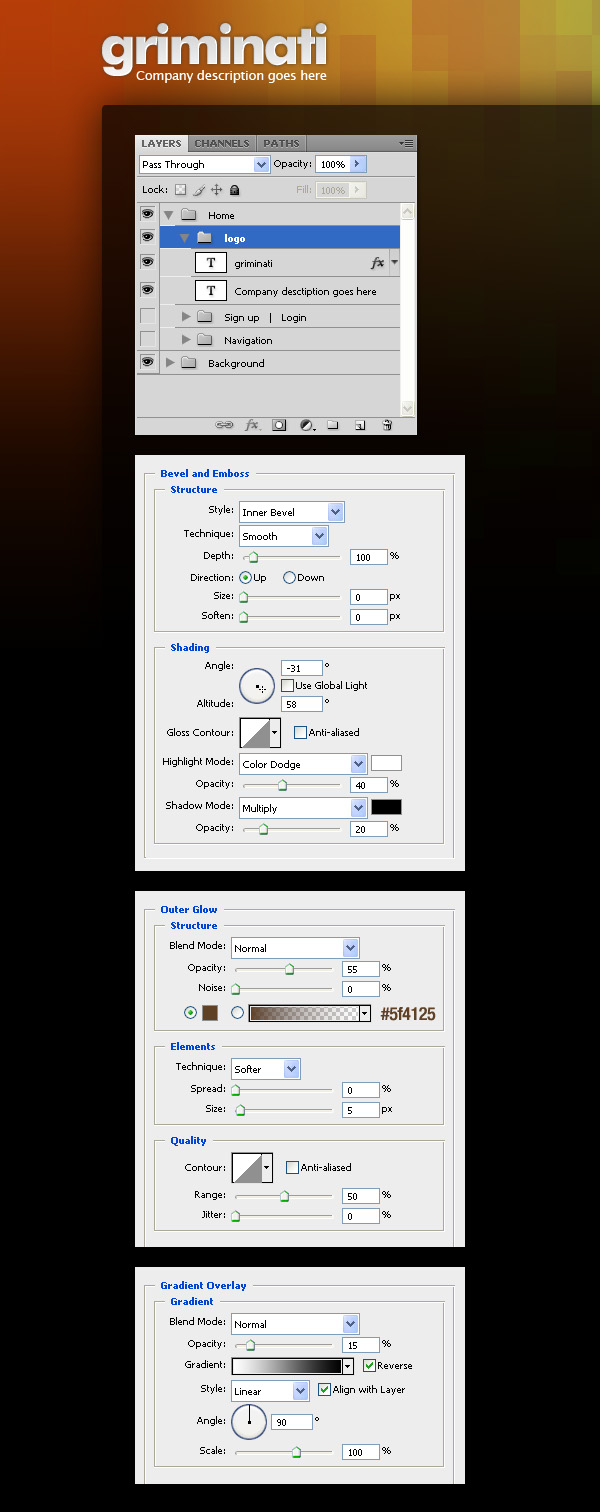Toggle the Align with Layer checkbox

click(x=324, y=1389)
